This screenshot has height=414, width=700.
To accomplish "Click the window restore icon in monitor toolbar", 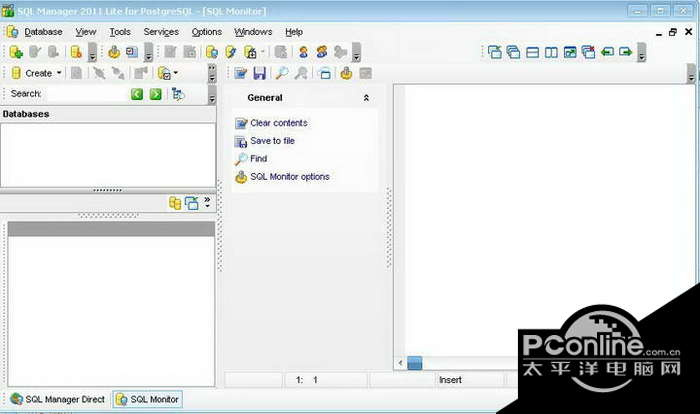I will pos(325,73).
